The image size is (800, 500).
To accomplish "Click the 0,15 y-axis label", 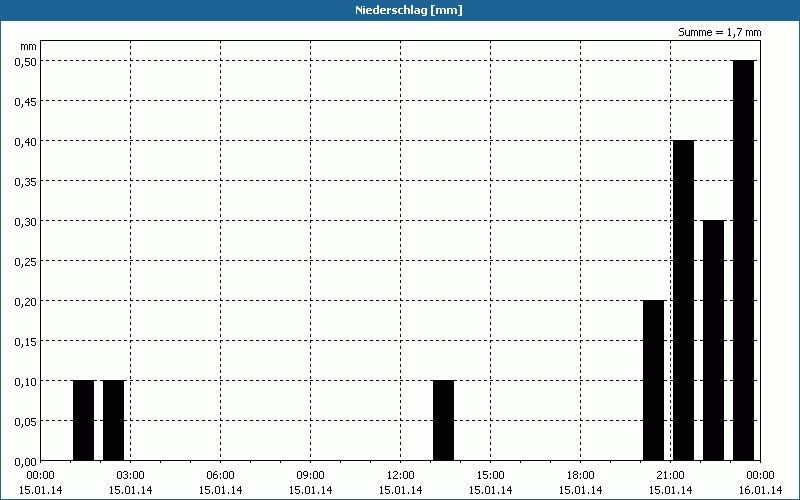I will (26, 341).
